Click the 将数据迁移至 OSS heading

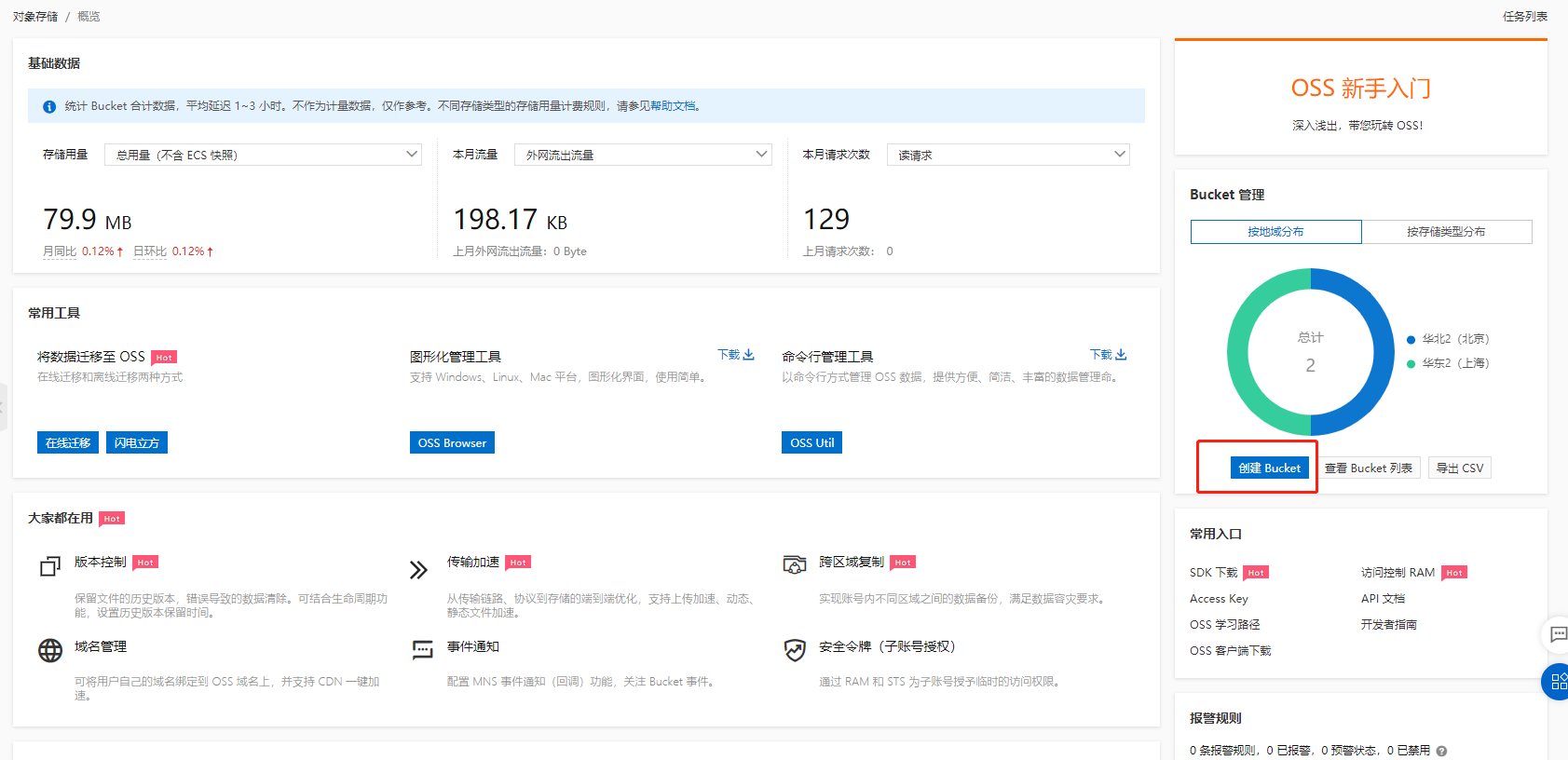point(91,357)
